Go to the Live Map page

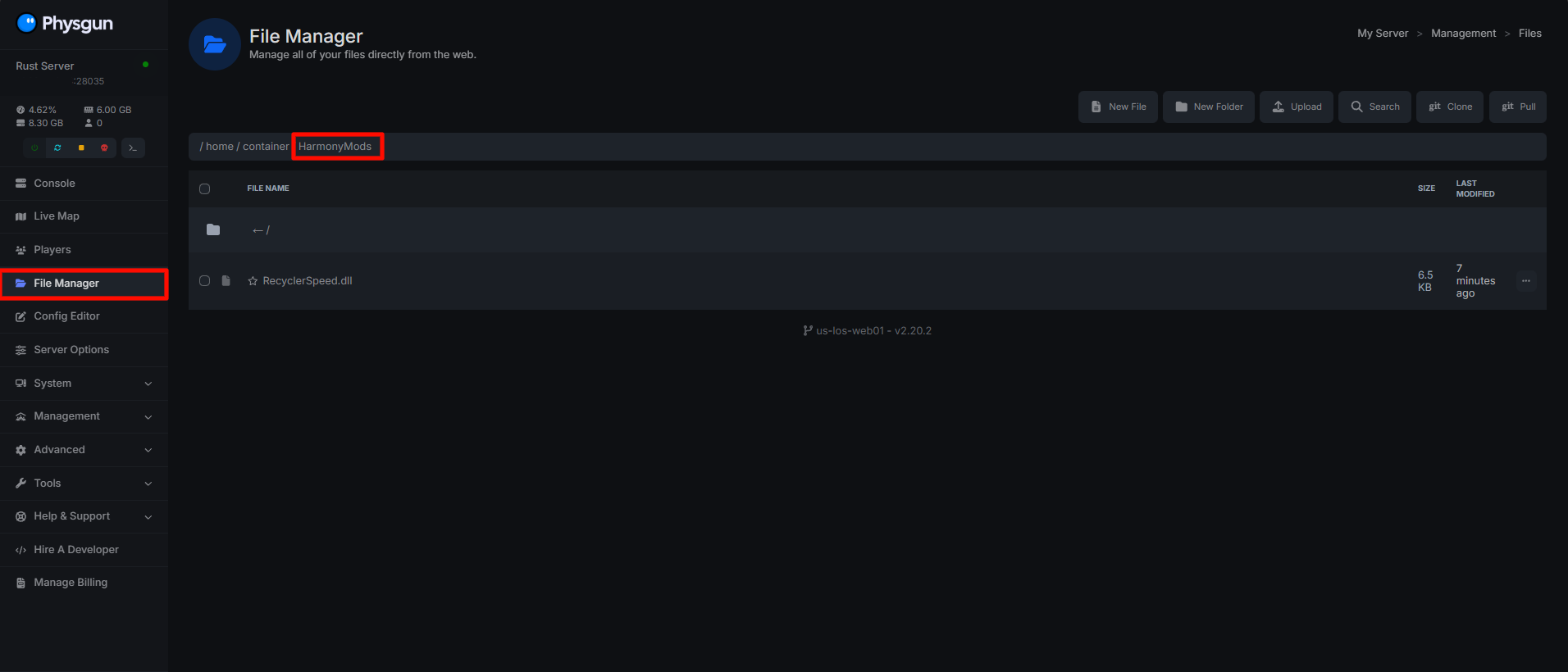[x=57, y=216]
